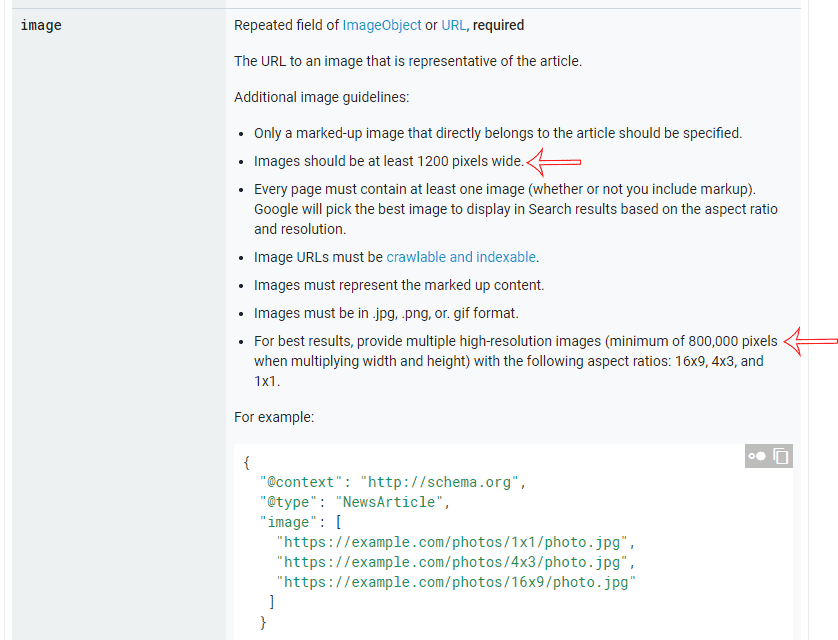Click the 4x3 photo.jpg URL in code

point(452,562)
